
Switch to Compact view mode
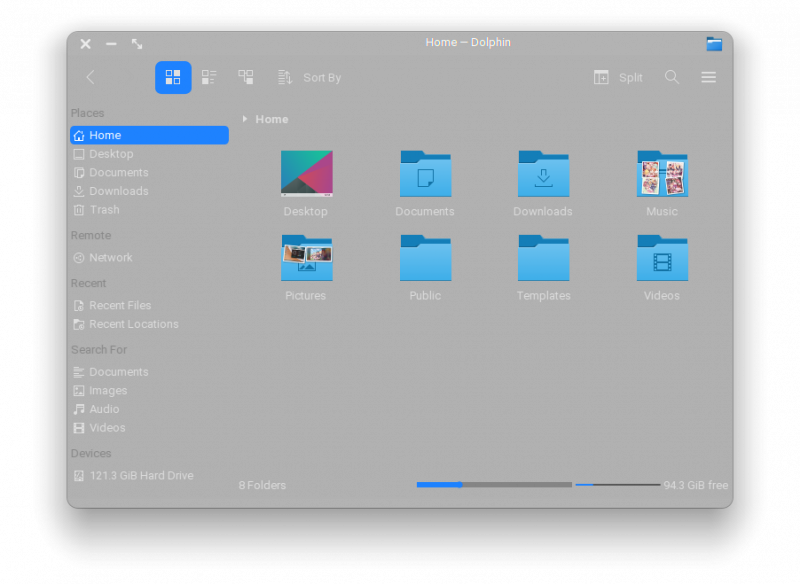point(209,77)
